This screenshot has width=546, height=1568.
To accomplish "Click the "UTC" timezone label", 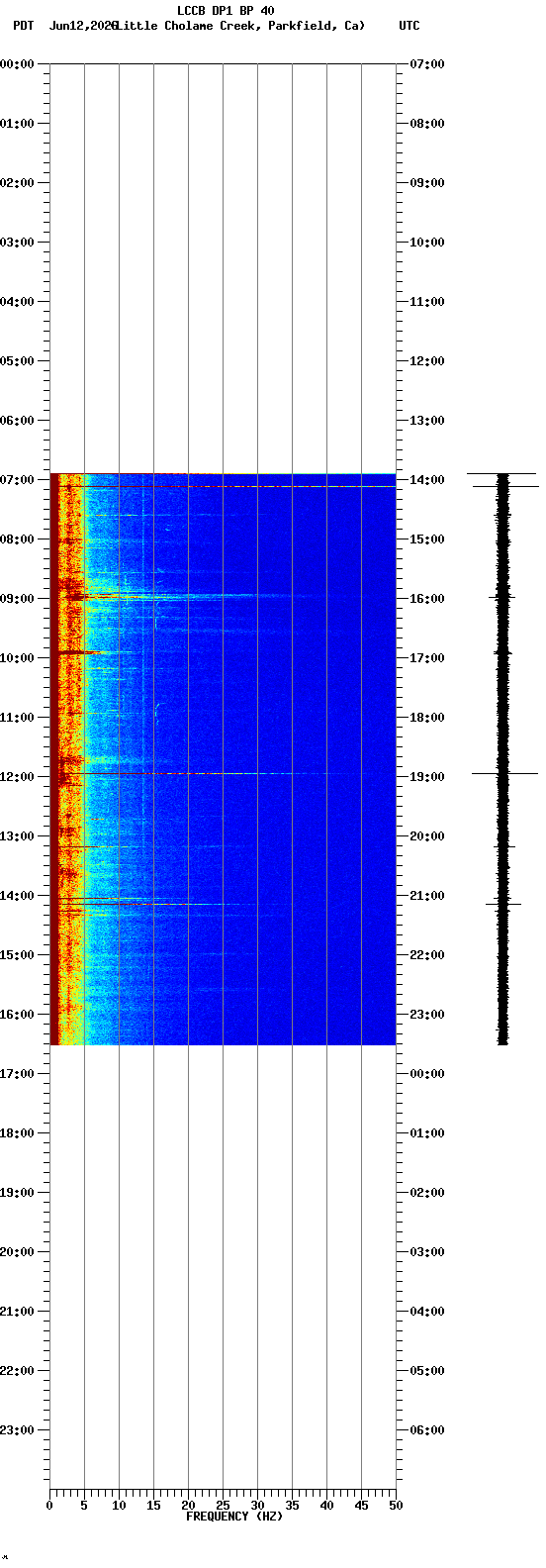I will [409, 26].
